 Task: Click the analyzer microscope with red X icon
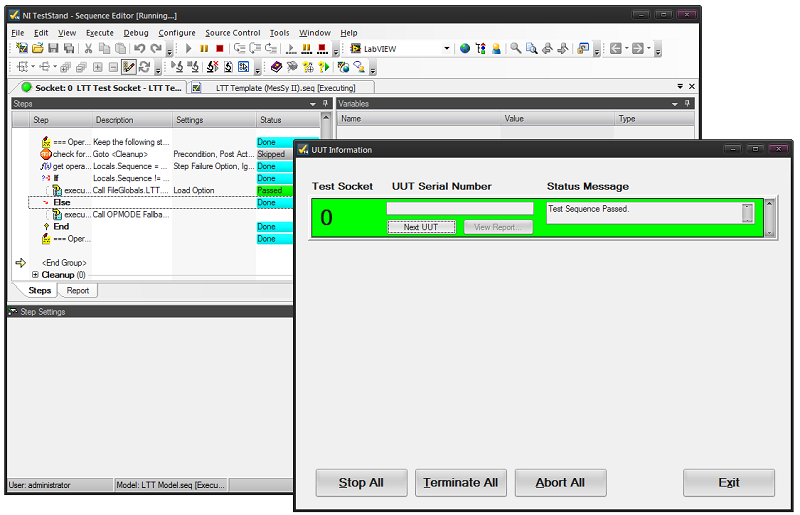pos(212,67)
